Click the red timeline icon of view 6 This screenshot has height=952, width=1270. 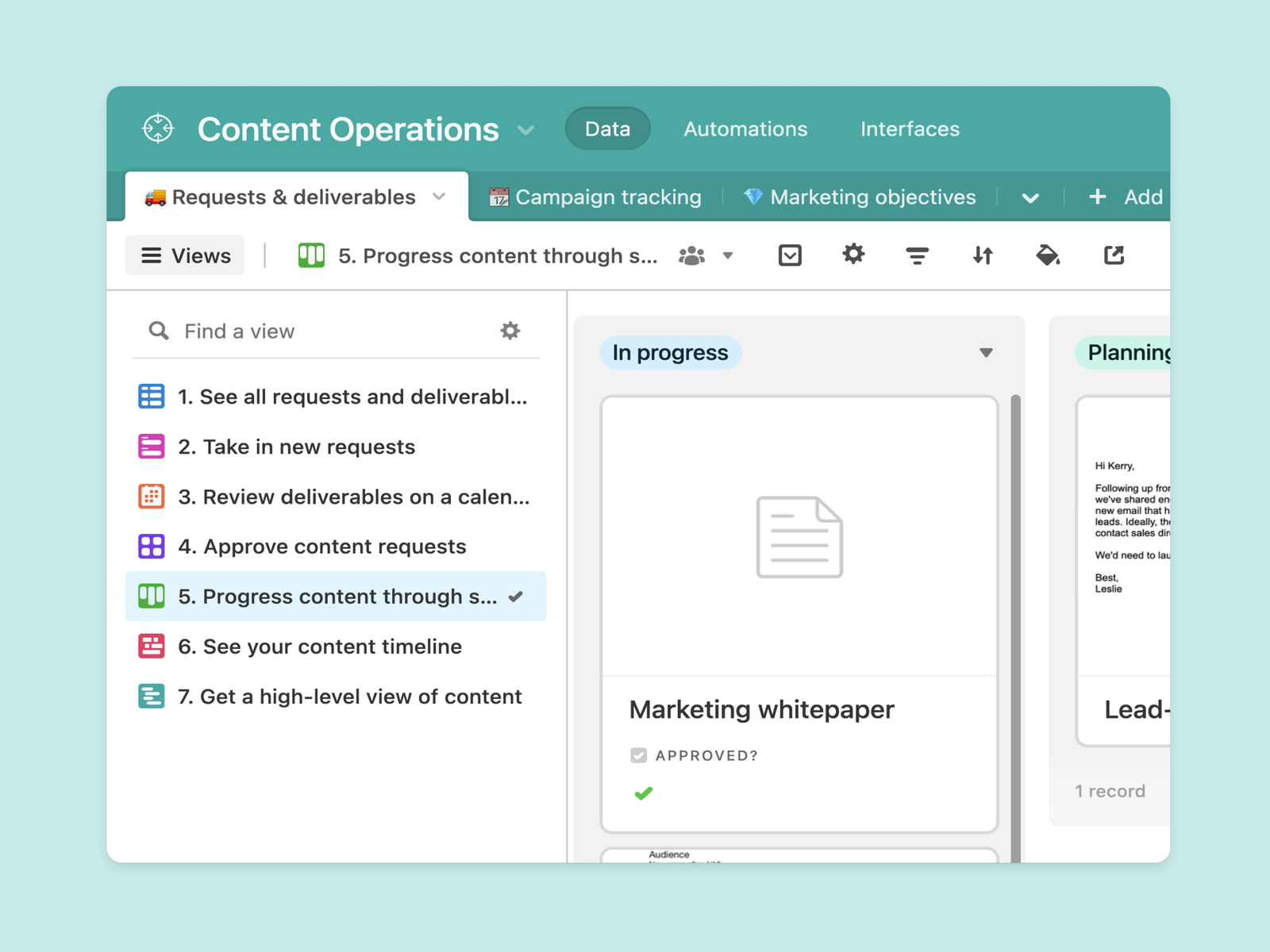[x=152, y=646]
